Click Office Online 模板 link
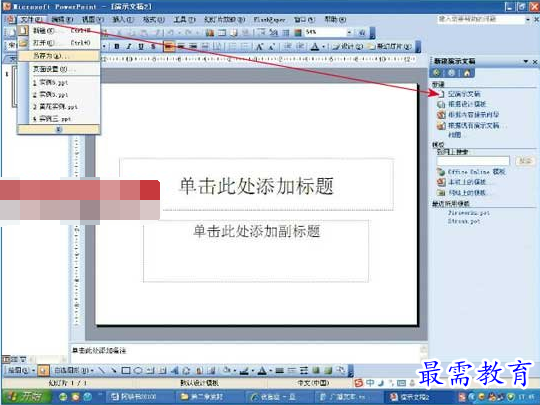 click(x=477, y=172)
